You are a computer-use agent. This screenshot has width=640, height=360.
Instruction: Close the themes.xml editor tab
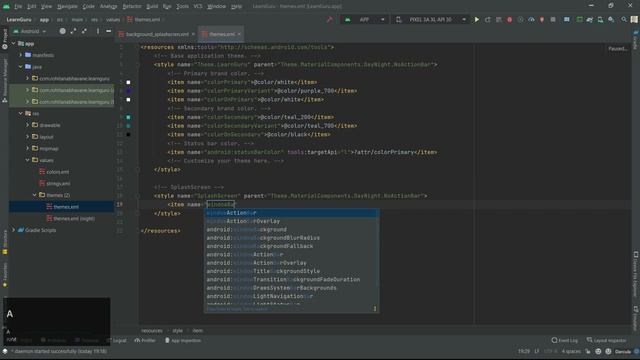click(x=239, y=34)
